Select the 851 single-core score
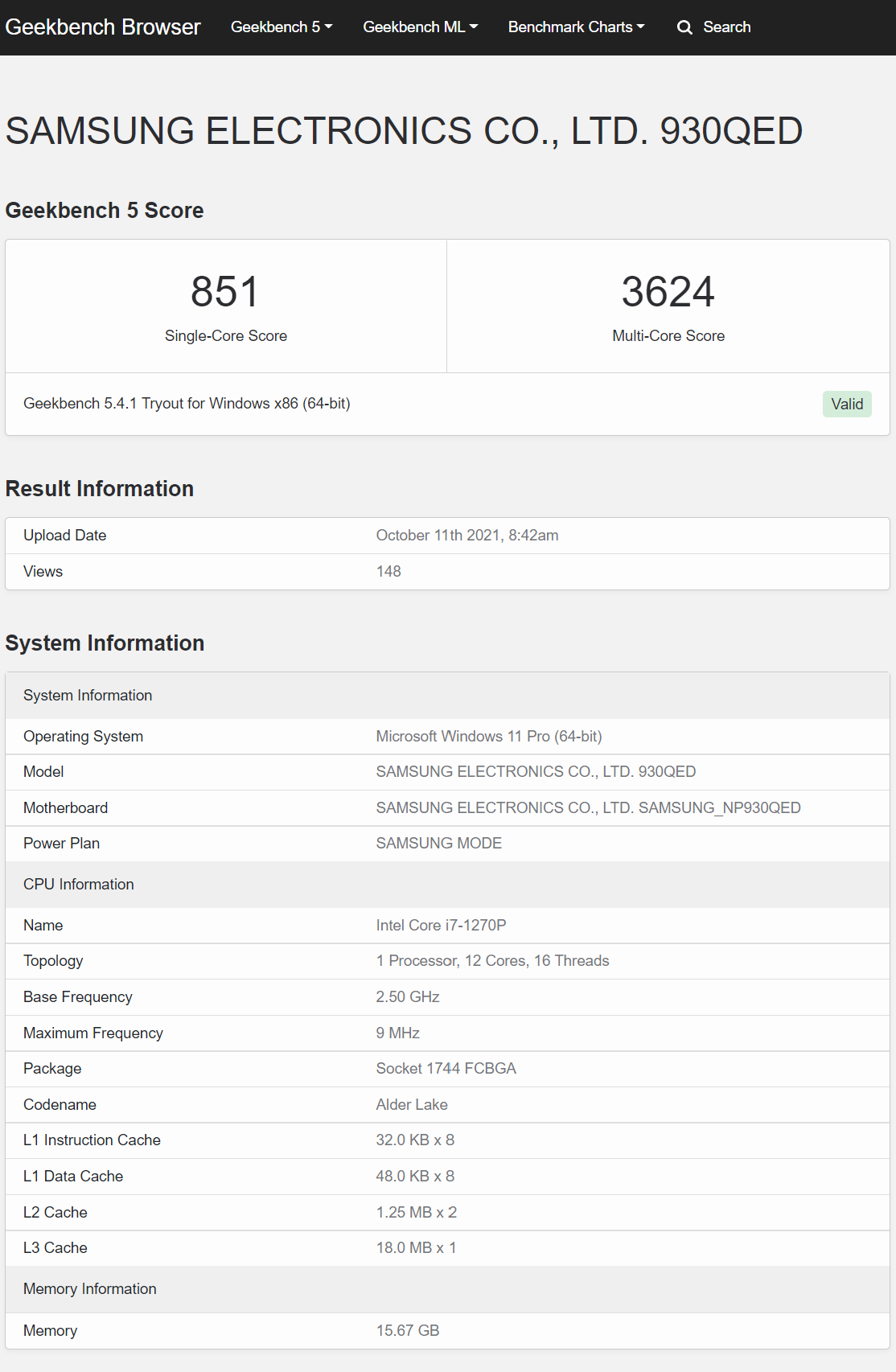 tap(225, 292)
